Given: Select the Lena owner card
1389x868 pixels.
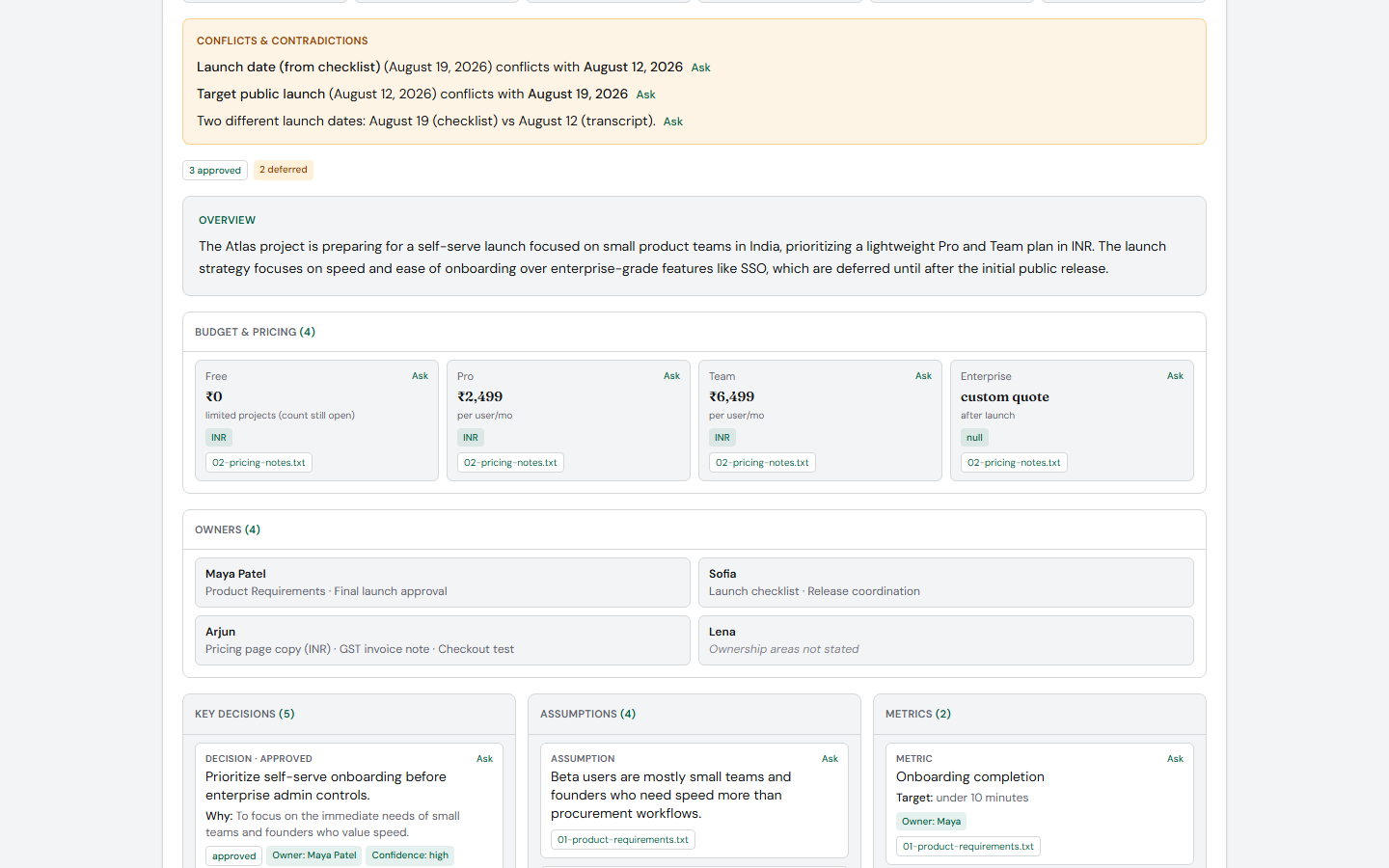Looking at the screenshot, I should pyautogui.click(x=946, y=640).
